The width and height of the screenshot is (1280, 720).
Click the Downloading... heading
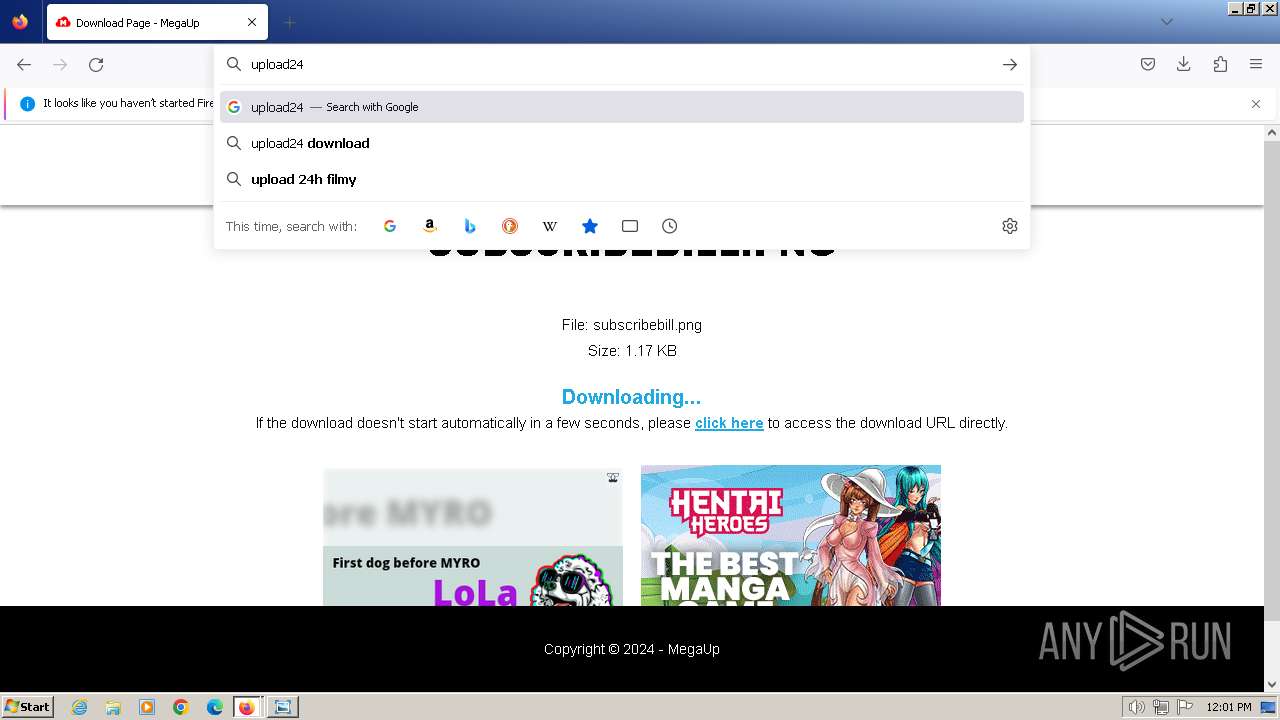631,397
